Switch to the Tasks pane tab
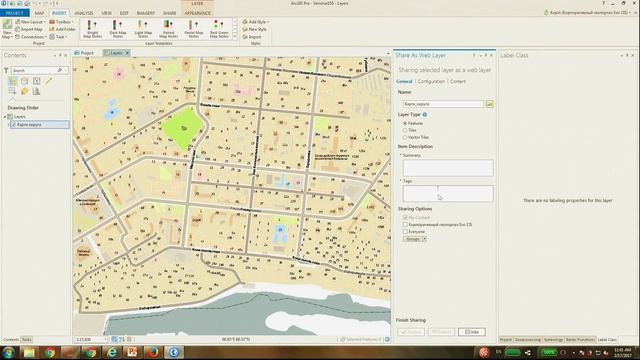 click(x=27, y=340)
